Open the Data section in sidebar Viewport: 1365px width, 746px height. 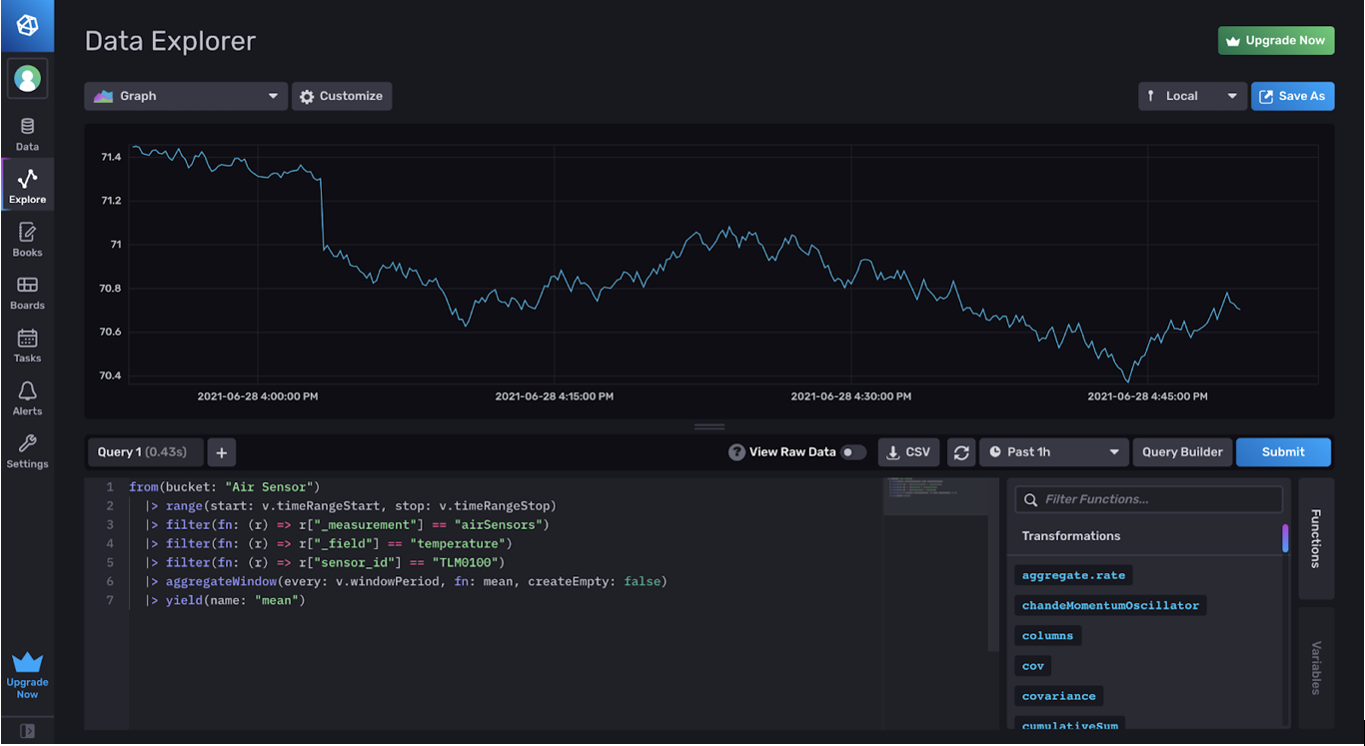pos(27,134)
